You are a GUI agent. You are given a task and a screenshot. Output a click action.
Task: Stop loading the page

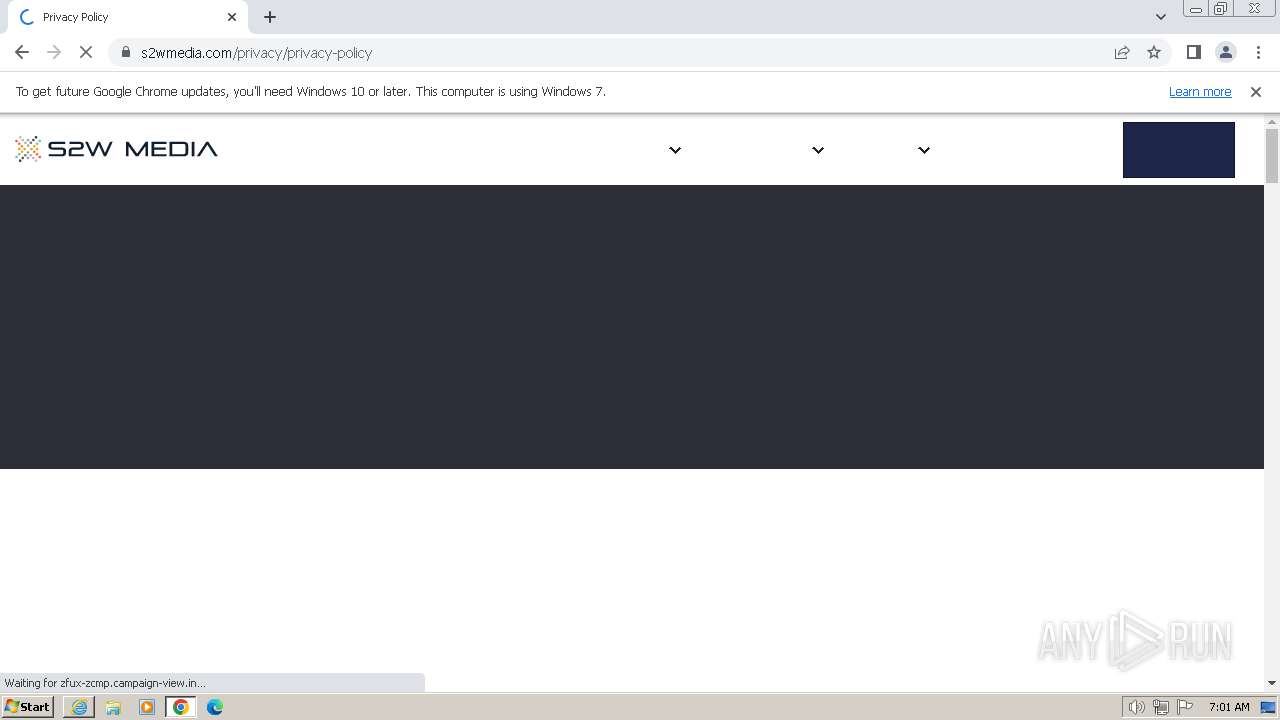(86, 52)
